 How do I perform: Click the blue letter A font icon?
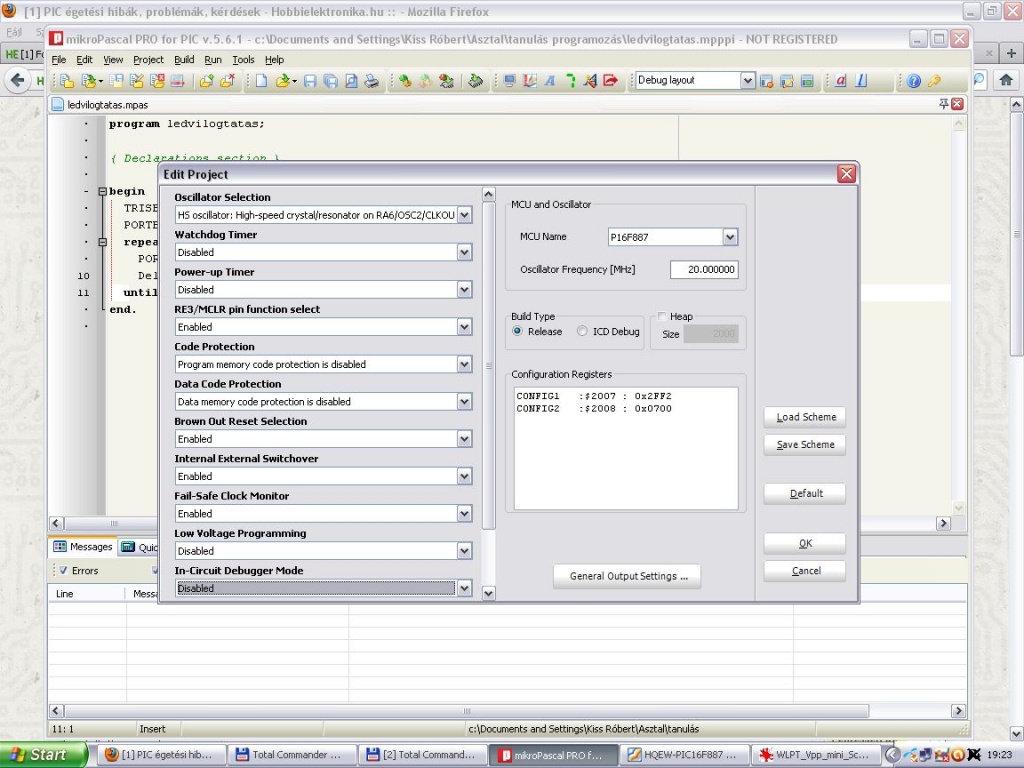click(x=550, y=81)
